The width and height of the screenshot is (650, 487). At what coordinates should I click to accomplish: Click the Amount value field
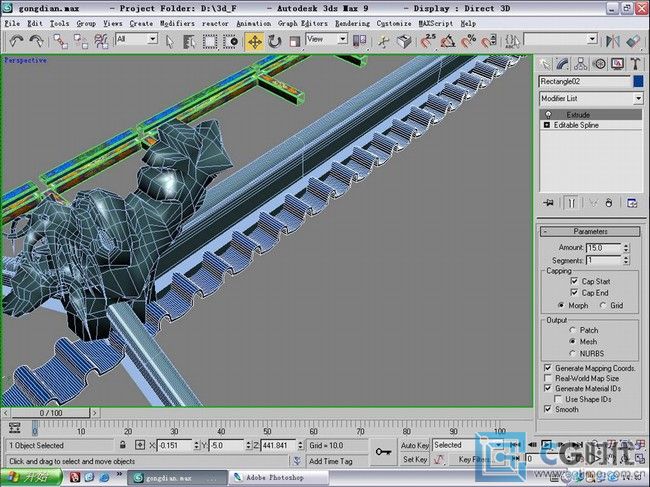604,248
